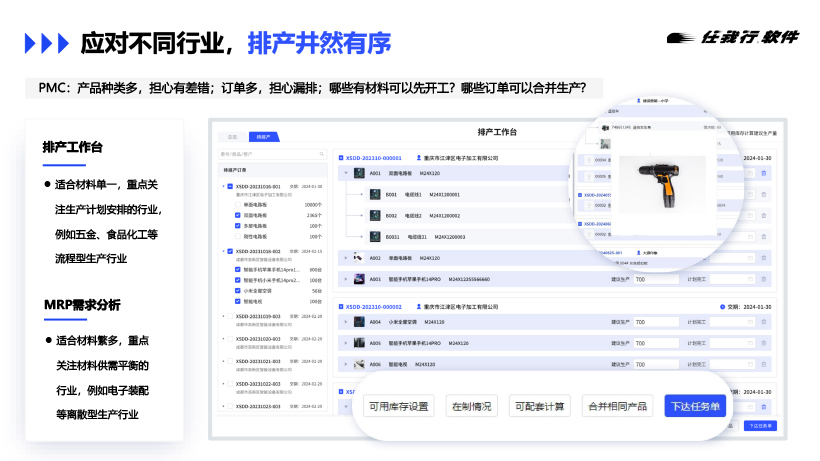Click the A001 双面电路板 product thumbnail

[x=359, y=173]
